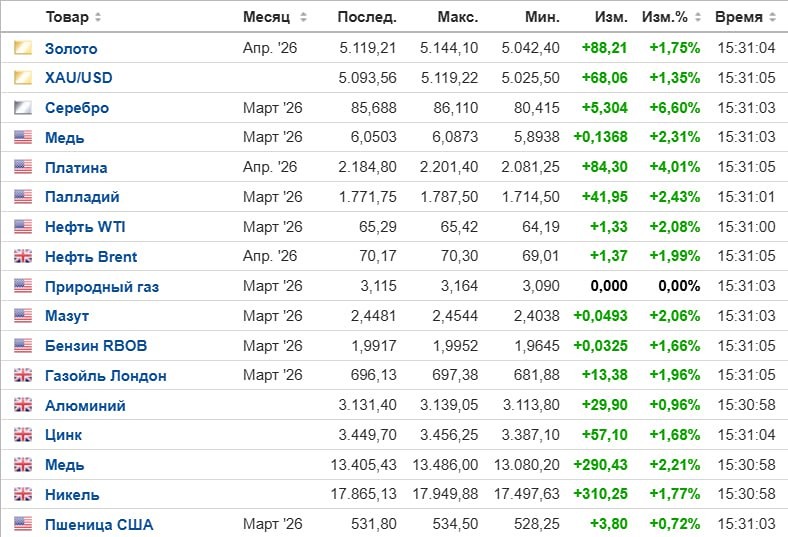Click the Послед. column header
The width and height of the screenshot is (788, 537).
[367, 18]
